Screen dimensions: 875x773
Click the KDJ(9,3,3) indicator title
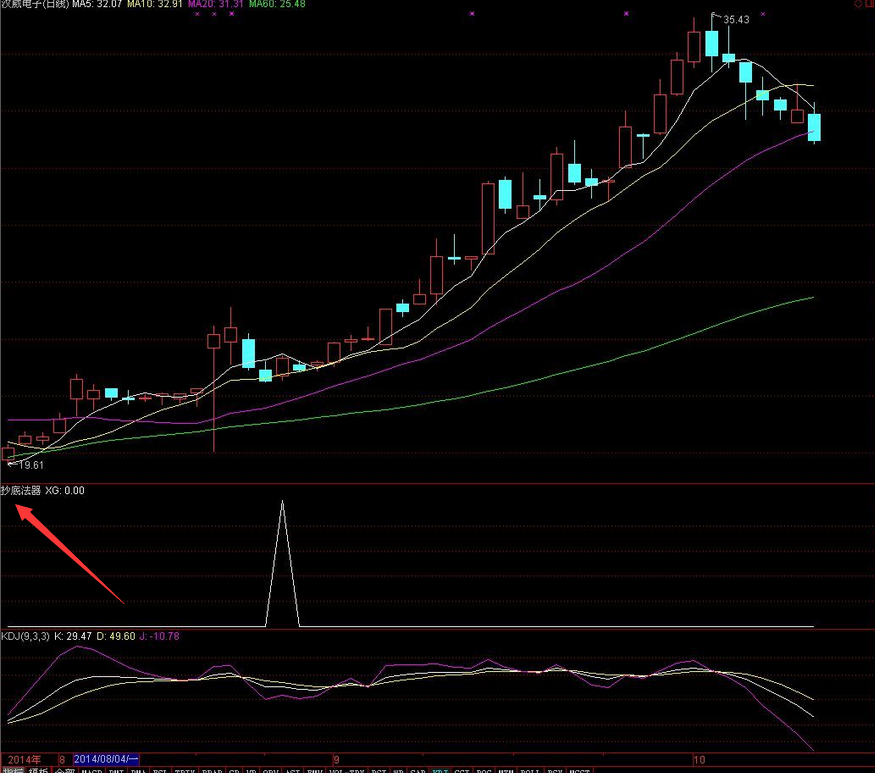[x=25, y=636]
